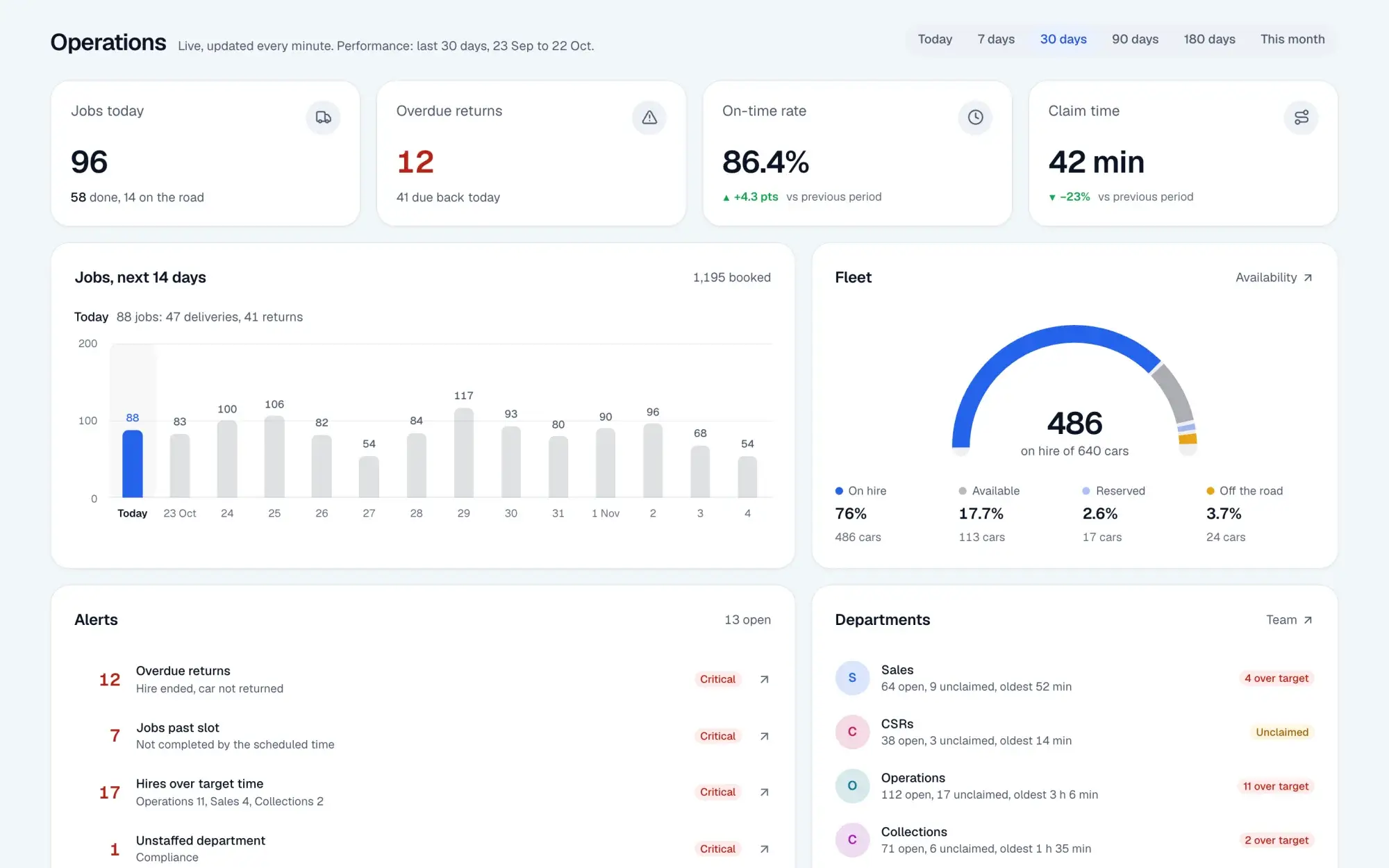Click the −23% claim time change
Screen dimensions: 1389x868
point(1069,197)
